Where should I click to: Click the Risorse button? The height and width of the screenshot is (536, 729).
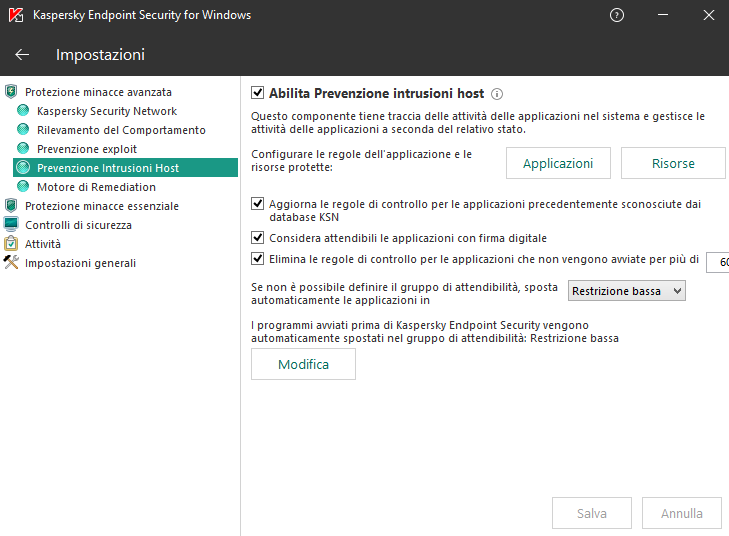(x=673, y=163)
